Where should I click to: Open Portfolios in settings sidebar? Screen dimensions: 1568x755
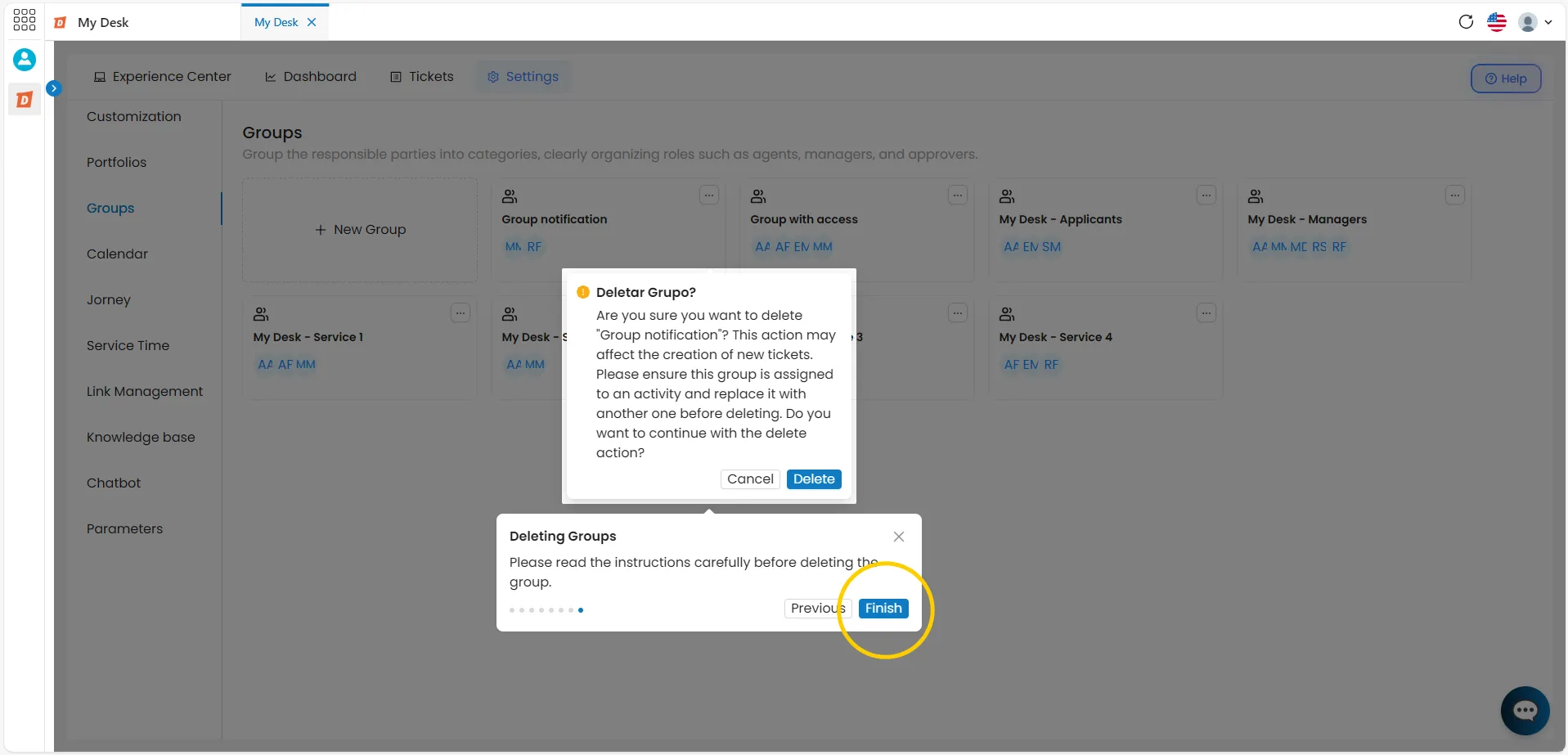point(117,163)
